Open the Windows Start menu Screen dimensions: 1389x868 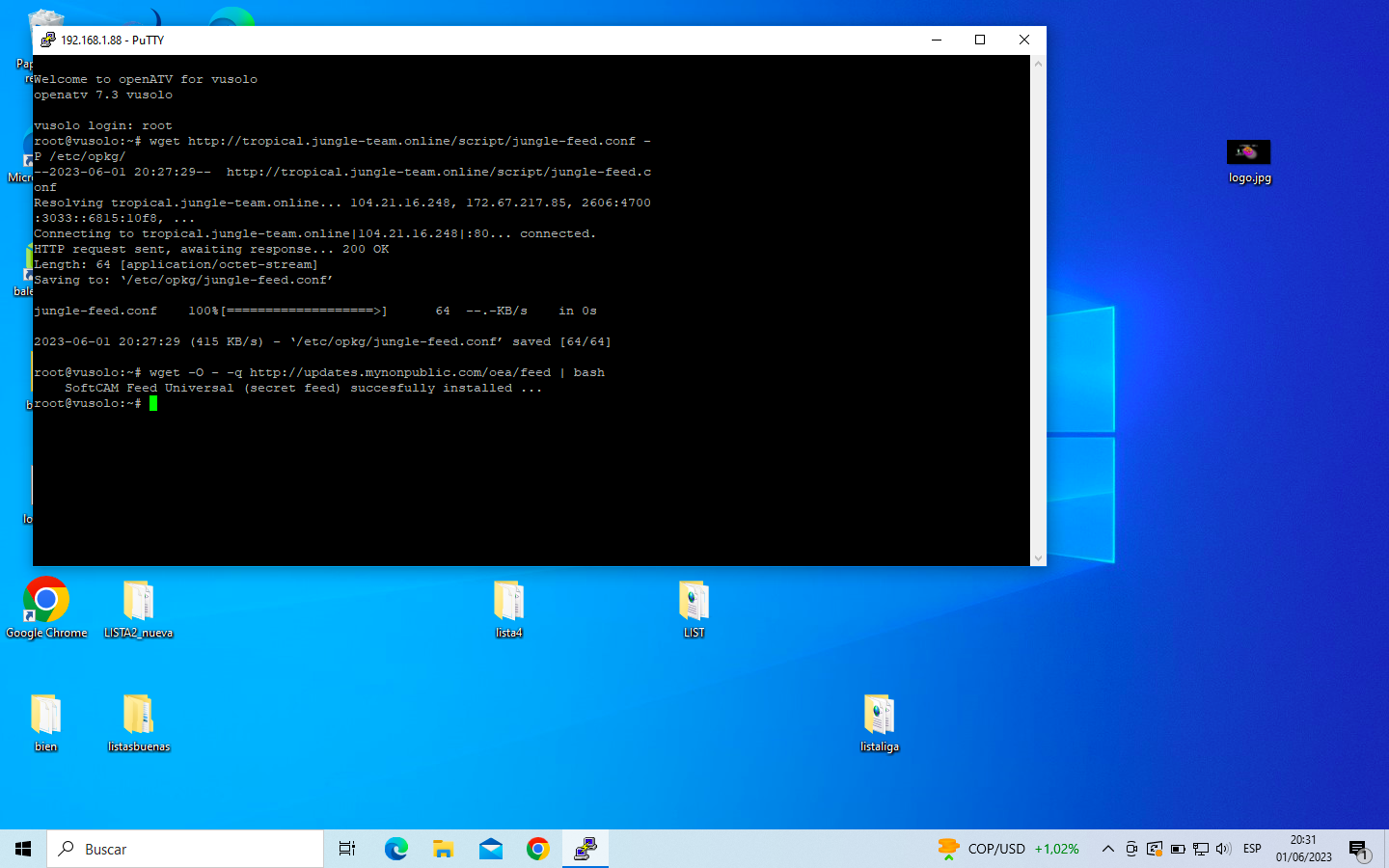coord(23,849)
